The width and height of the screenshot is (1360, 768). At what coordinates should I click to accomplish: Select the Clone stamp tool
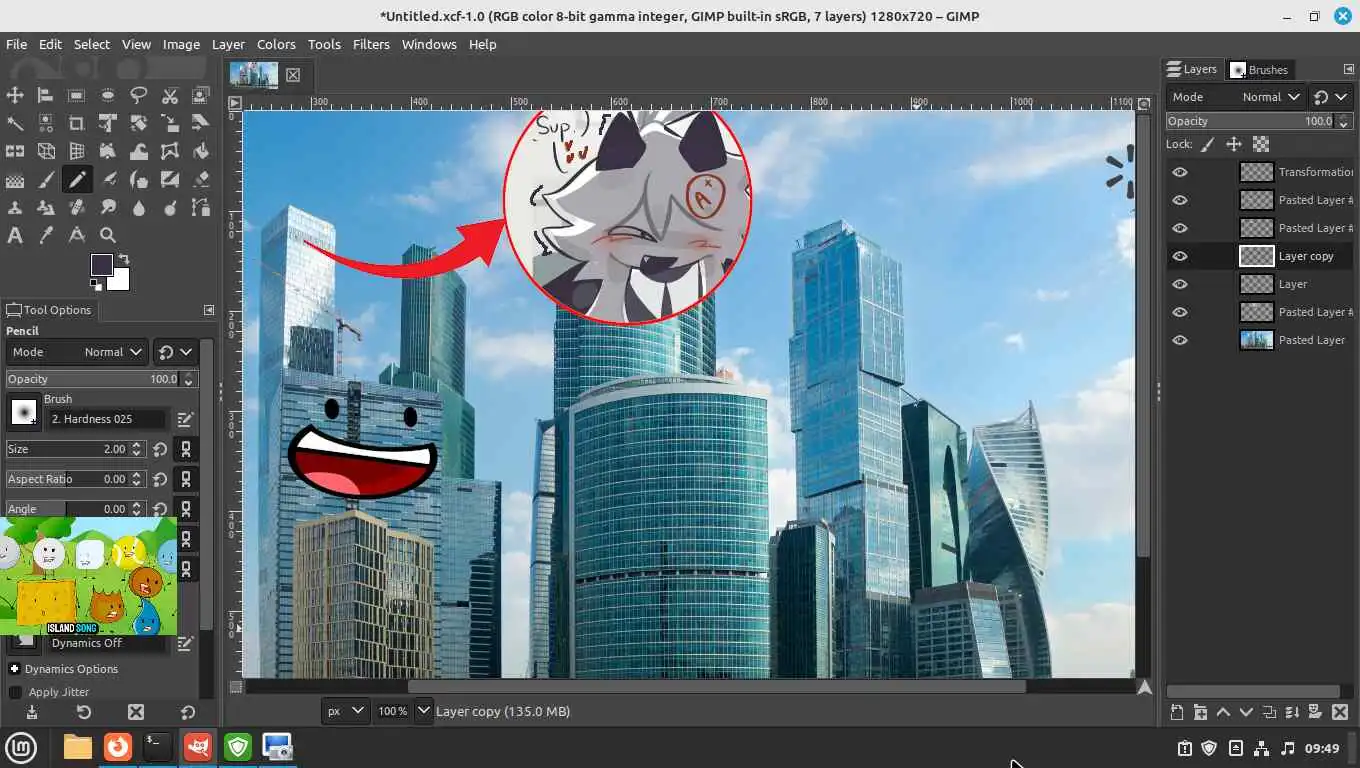[x=15, y=208]
